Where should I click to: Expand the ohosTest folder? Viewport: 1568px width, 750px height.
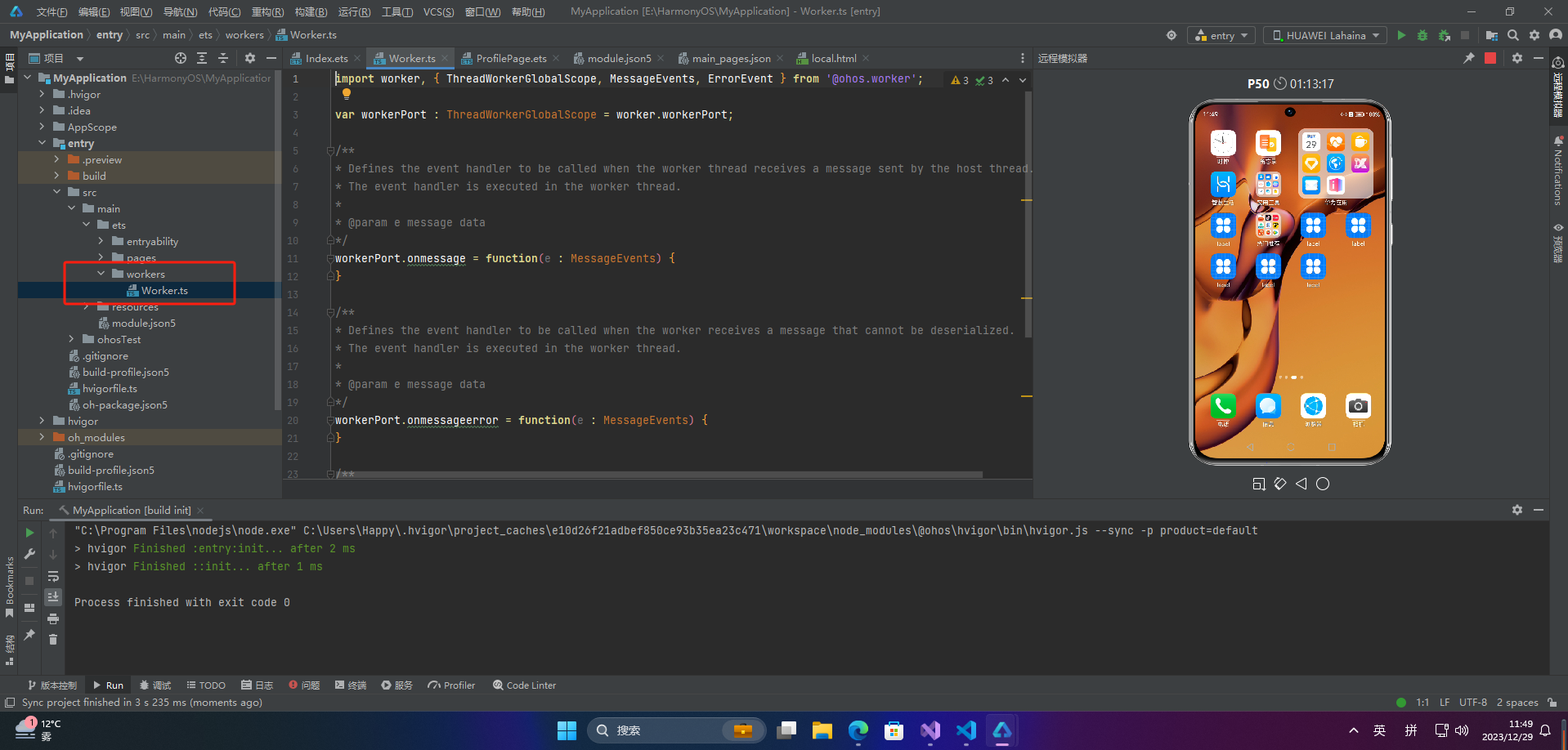(x=71, y=339)
